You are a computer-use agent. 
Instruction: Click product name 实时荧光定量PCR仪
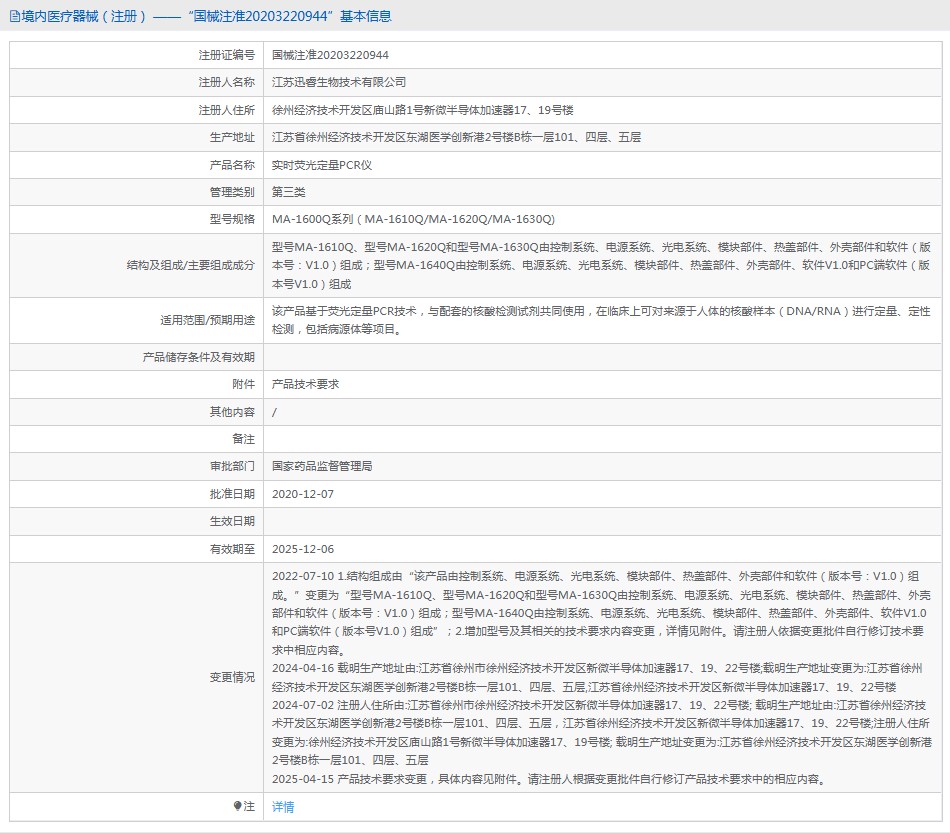coord(322,165)
